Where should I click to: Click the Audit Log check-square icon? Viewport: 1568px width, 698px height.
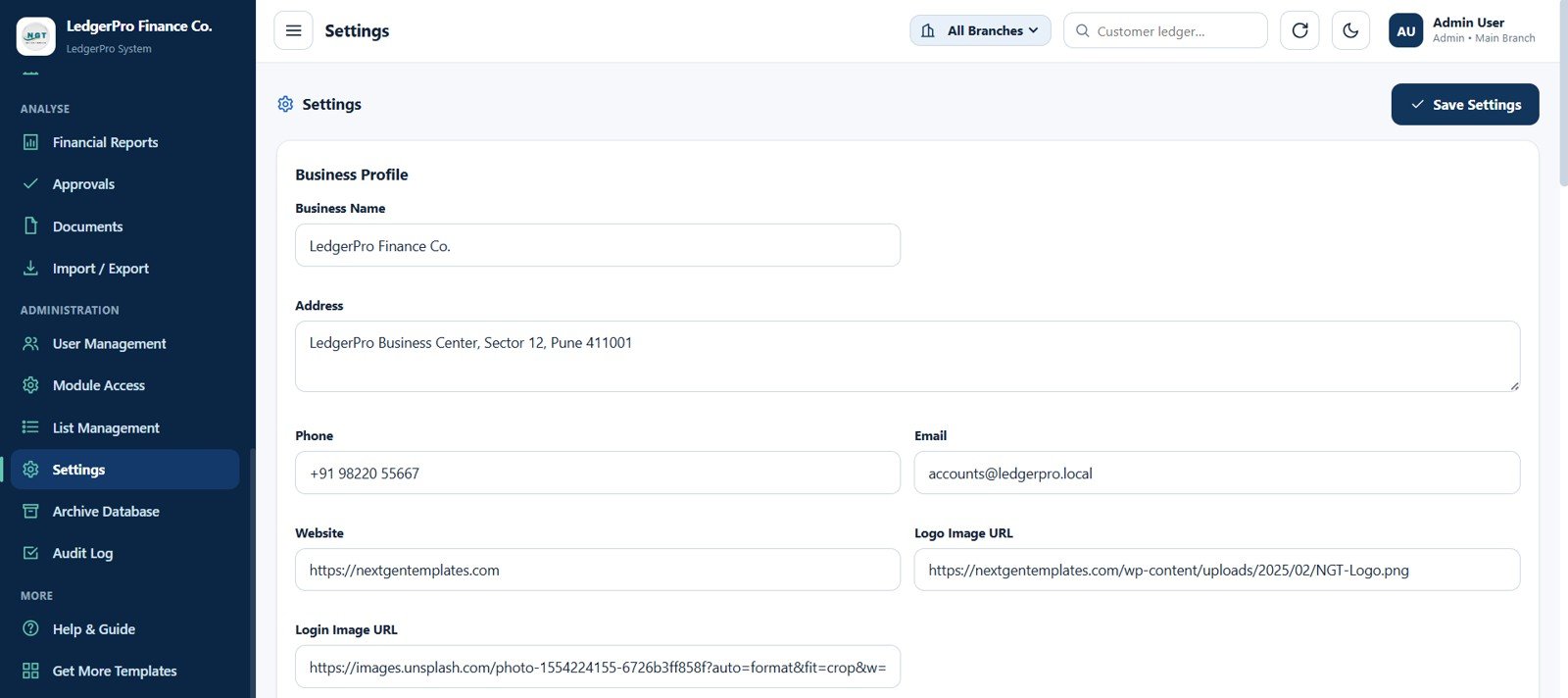coord(30,553)
